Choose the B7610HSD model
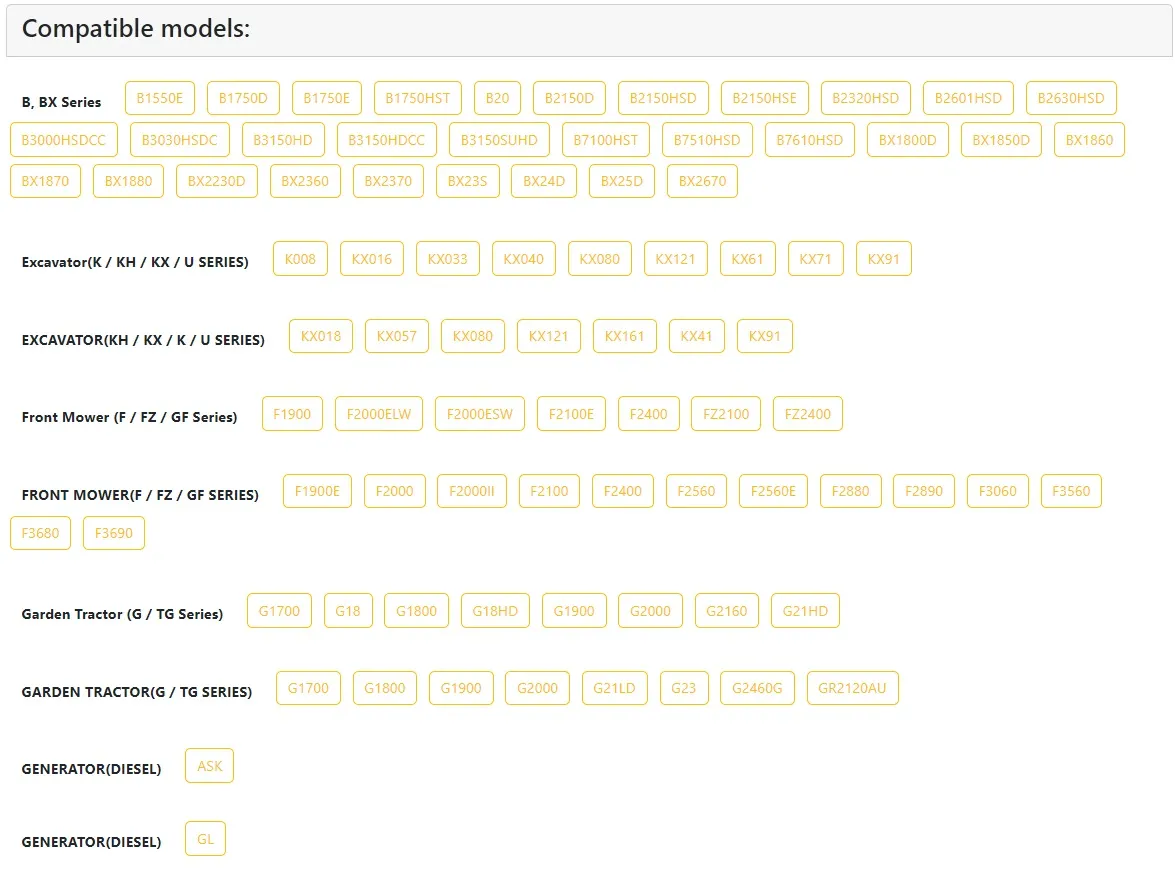The width and height of the screenshot is (1175, 881). click(809, 140)
